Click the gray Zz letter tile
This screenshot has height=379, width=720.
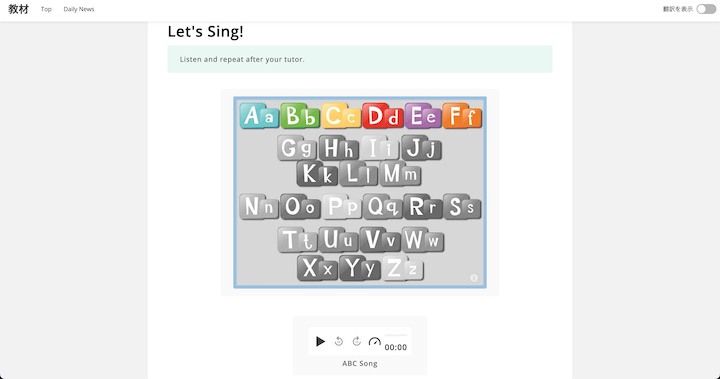(x=403, y=268)
